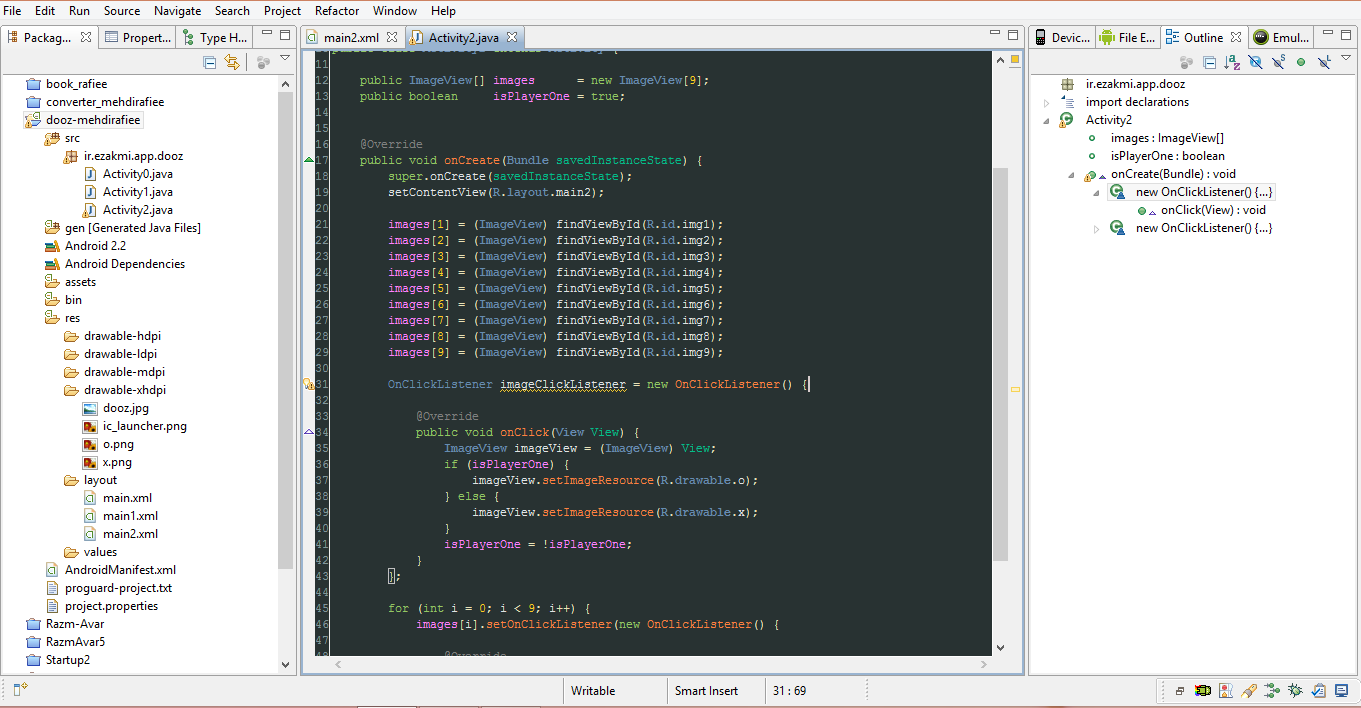Open the Outline view menu triangle

click(x=1347, y=59)
